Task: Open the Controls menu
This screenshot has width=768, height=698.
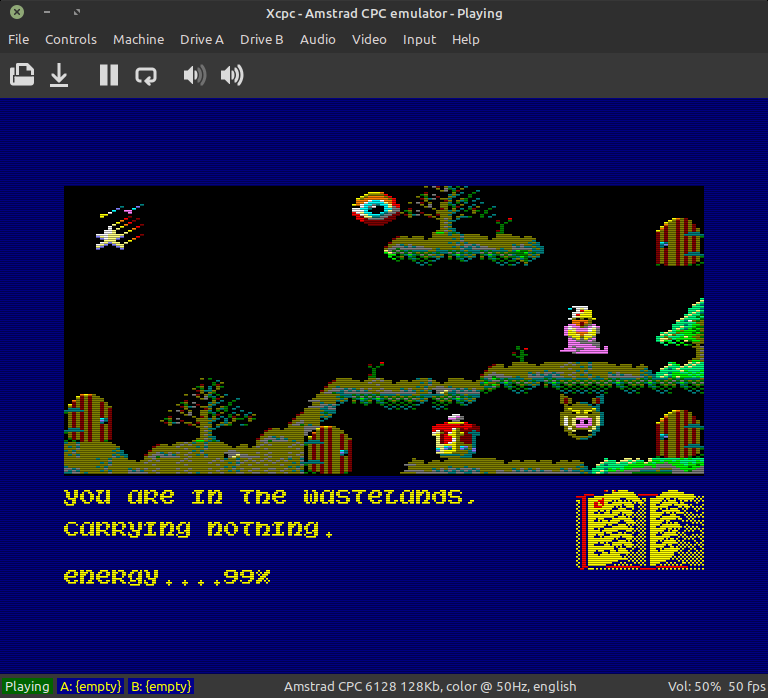Action: click(71, 39)
